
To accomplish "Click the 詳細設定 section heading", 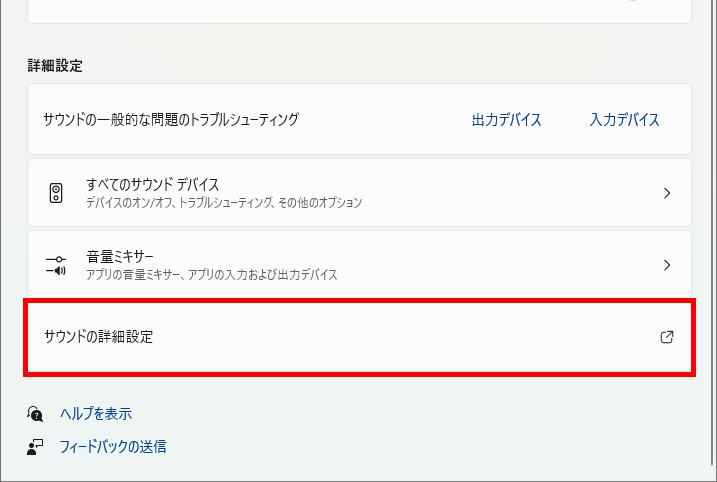I will point(55,66).
